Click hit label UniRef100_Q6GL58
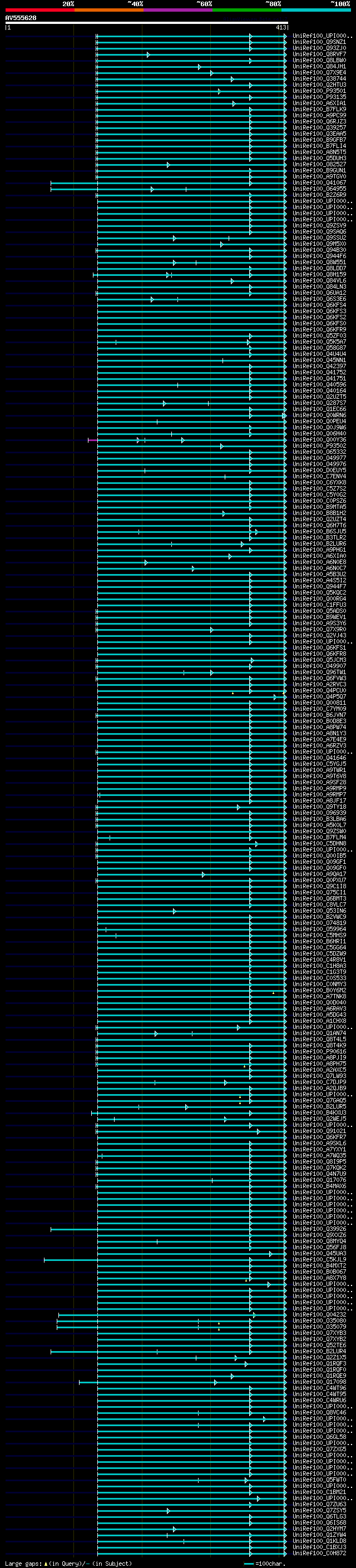The width and height of the screenshot is (356, 1568). pyautogui.click(x=319, y=1437)
